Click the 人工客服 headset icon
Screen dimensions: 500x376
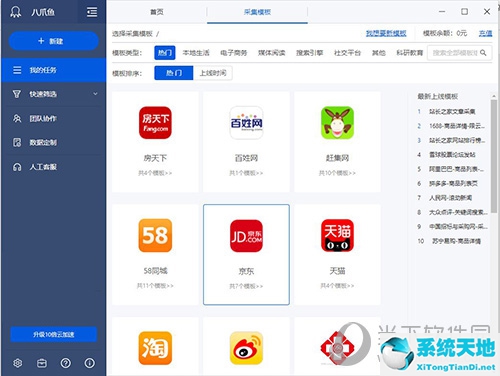pyautogui.click(x=17, y=167)
